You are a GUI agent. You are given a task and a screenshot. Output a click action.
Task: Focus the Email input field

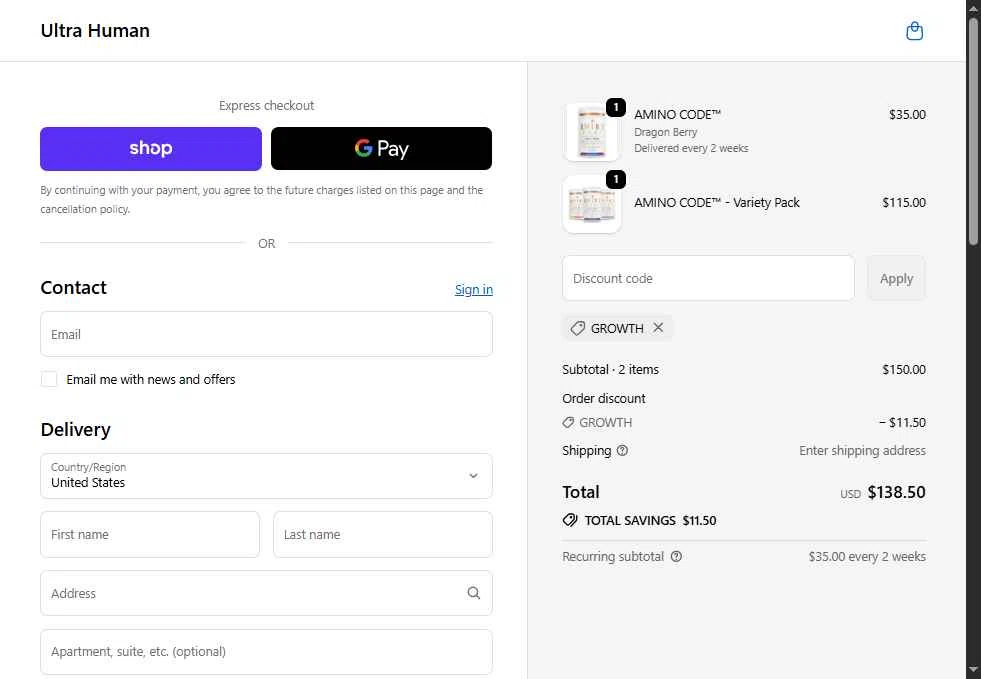tap(267, 334)
